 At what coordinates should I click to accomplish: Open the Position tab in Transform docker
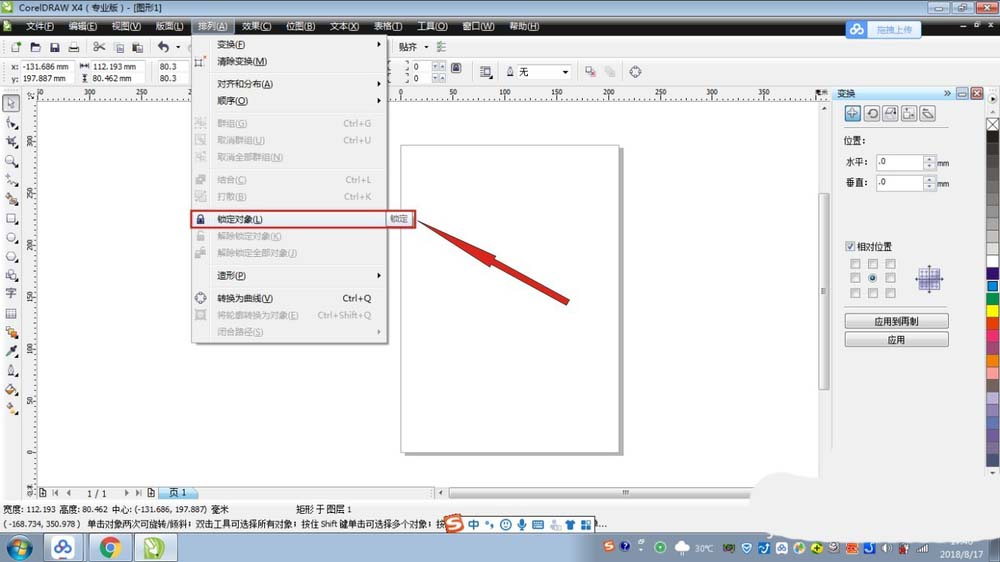coord(853,114)
